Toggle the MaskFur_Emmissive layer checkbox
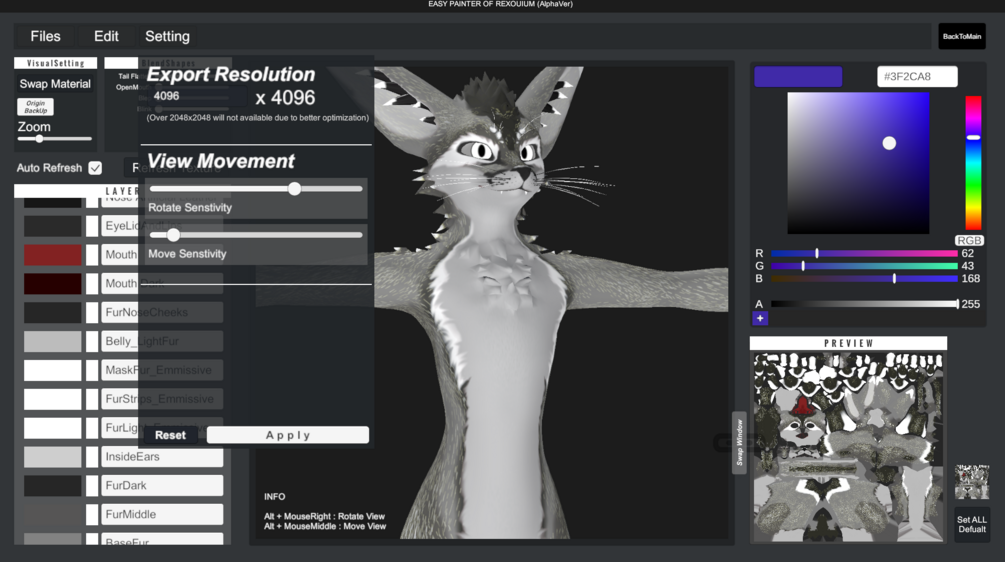Viewport: 1005px width, 562px height. coord(92,370)
